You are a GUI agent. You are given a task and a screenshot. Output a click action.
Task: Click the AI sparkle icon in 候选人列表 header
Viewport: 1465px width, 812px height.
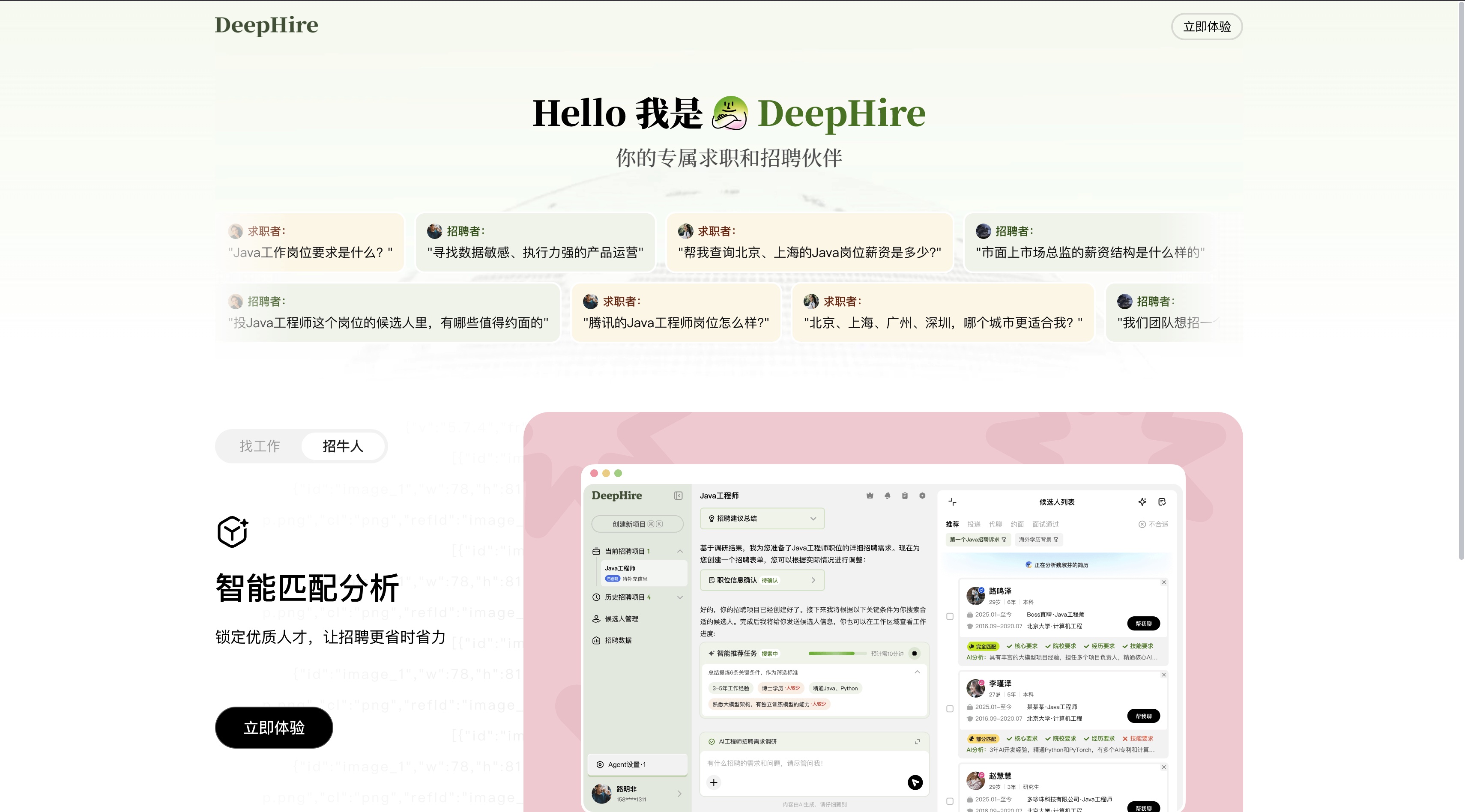[x=1142, y=502]
